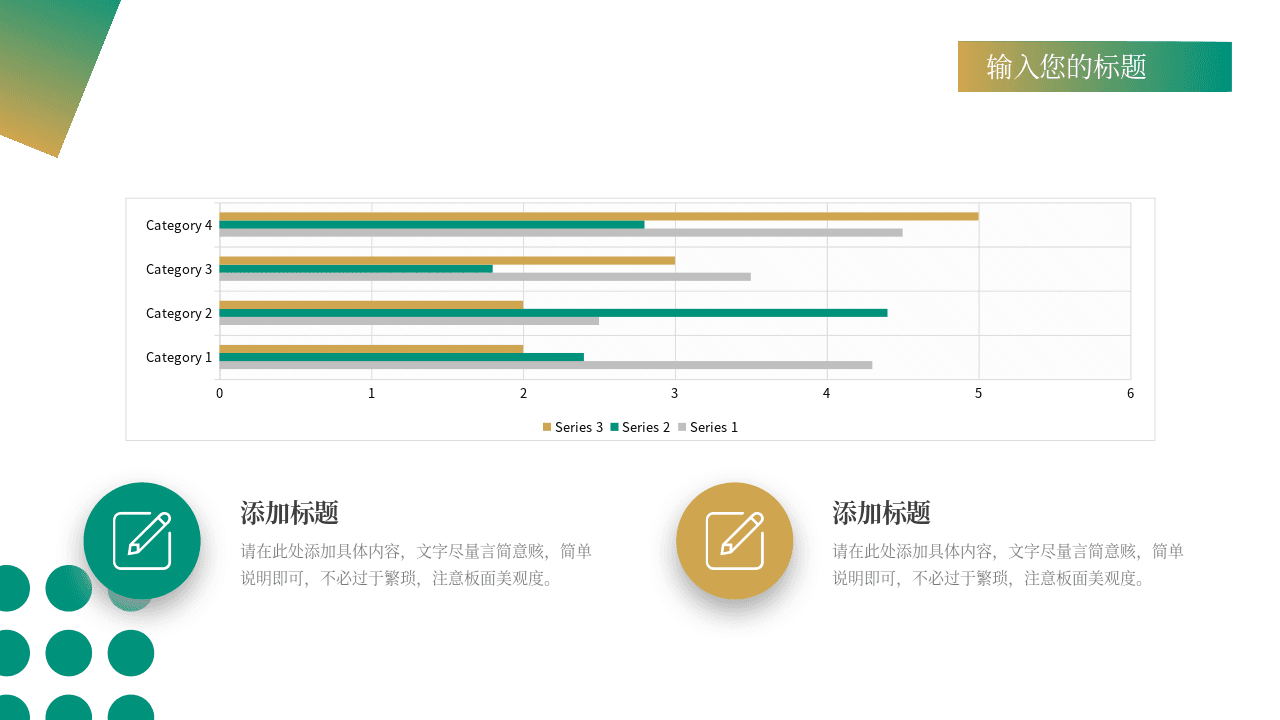The width and height of the screenshot is (1280, 720).
Task: Select the Category 2 axis label
Action: (x=179, y=313)
